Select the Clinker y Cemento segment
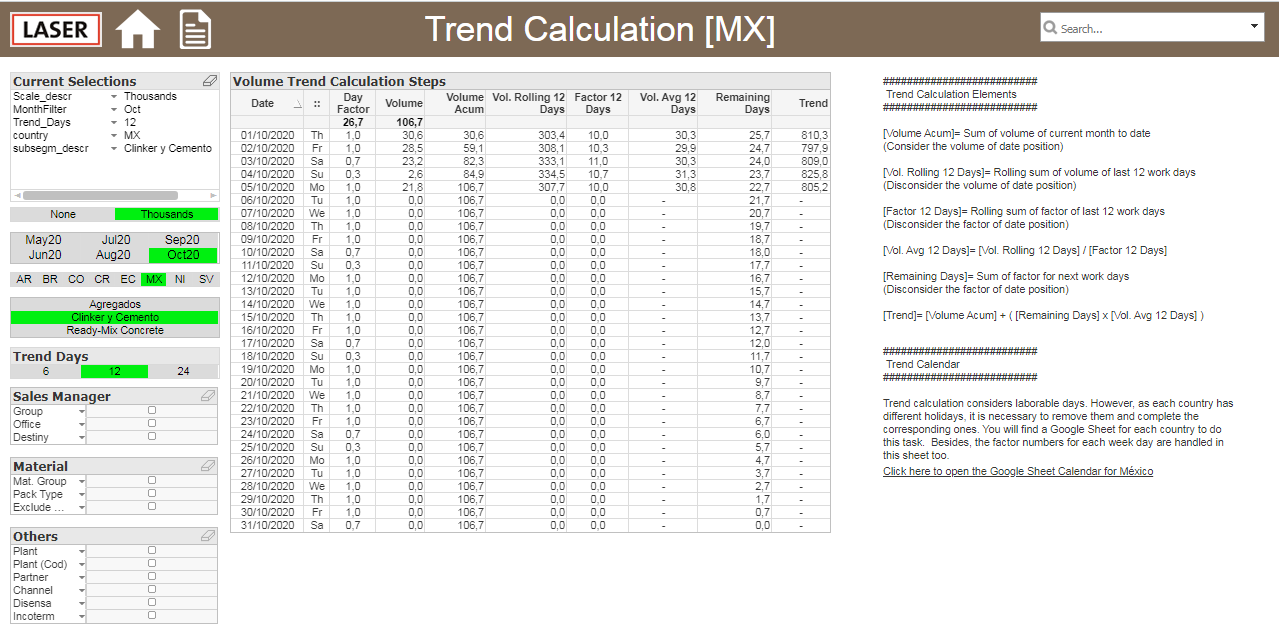Screen dimensions: 1279x632 (115, 317)
